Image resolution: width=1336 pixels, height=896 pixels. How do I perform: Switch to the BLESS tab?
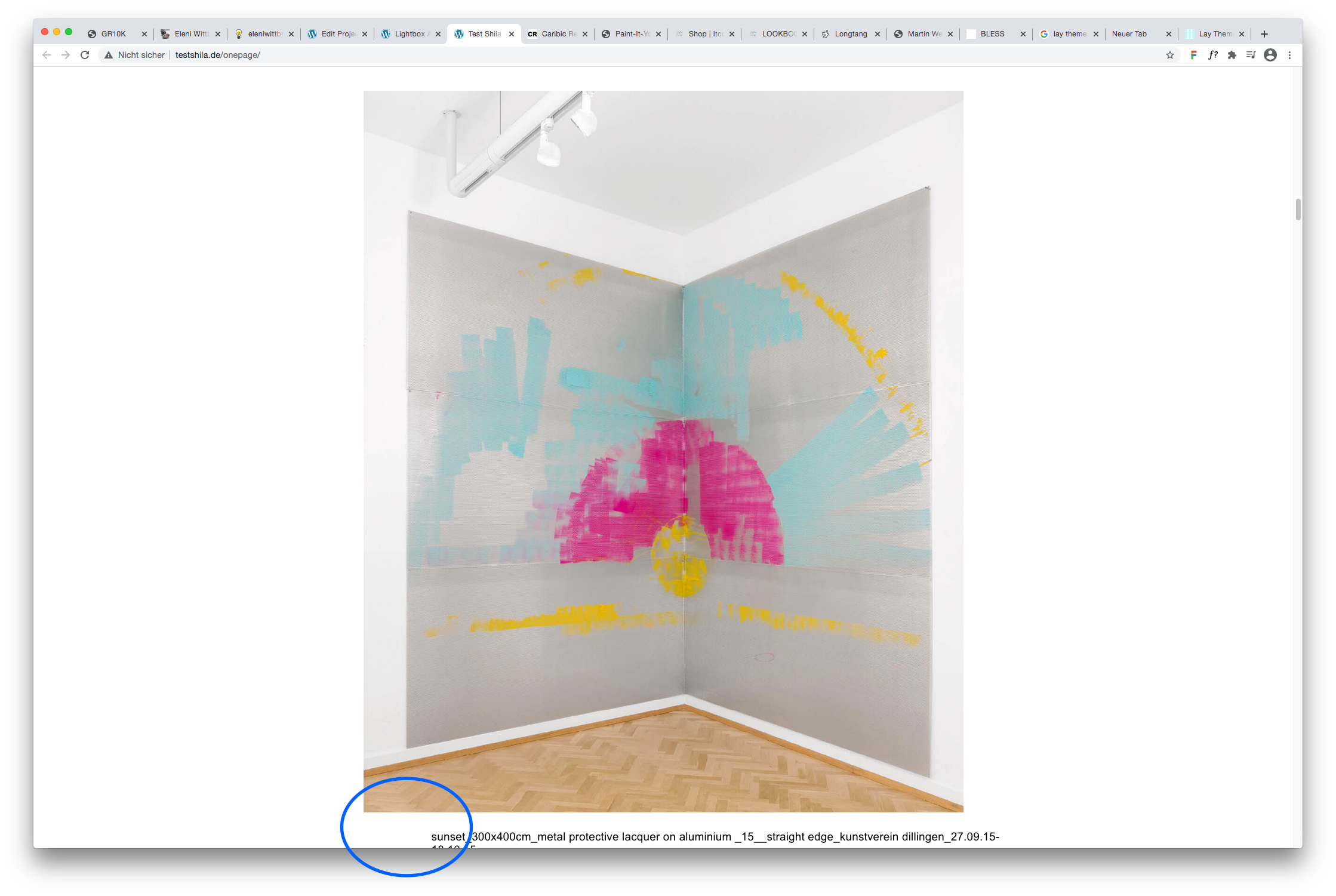coord(992,34)
